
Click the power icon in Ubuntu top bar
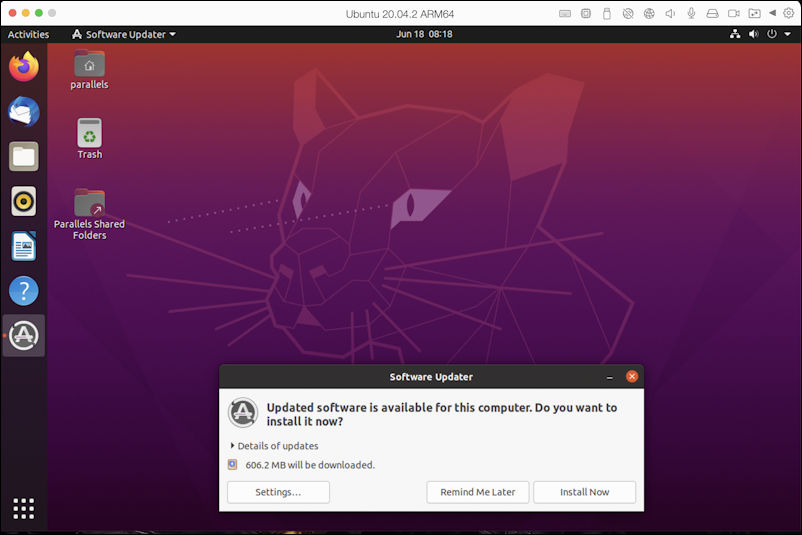pyautogui.click(x=772, y=34)
